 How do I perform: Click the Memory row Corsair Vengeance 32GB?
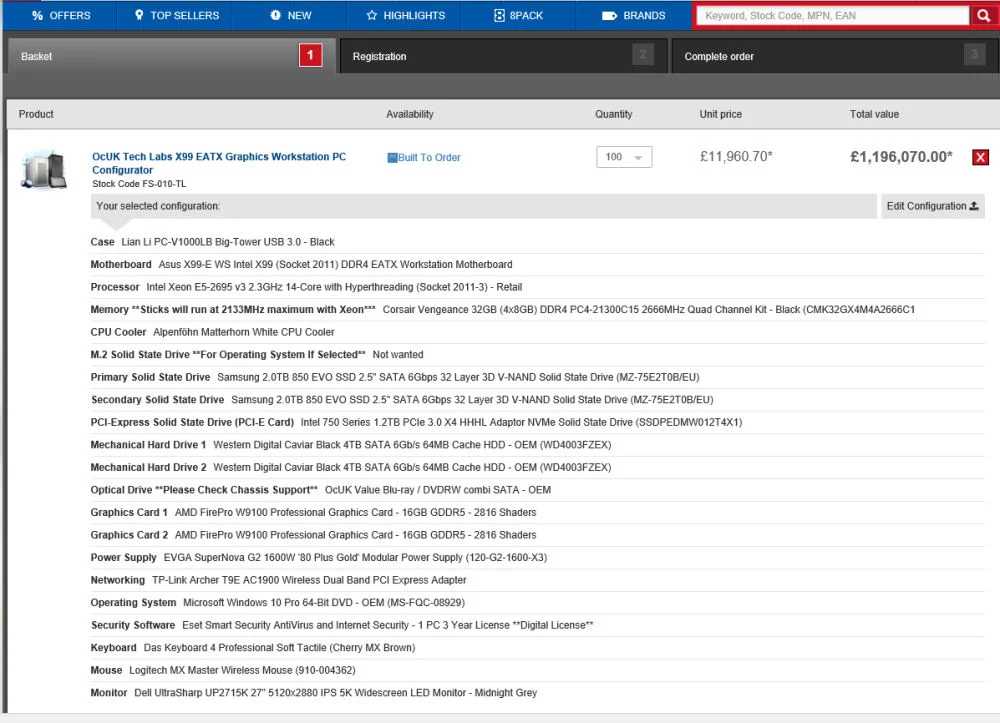[538, 310]
